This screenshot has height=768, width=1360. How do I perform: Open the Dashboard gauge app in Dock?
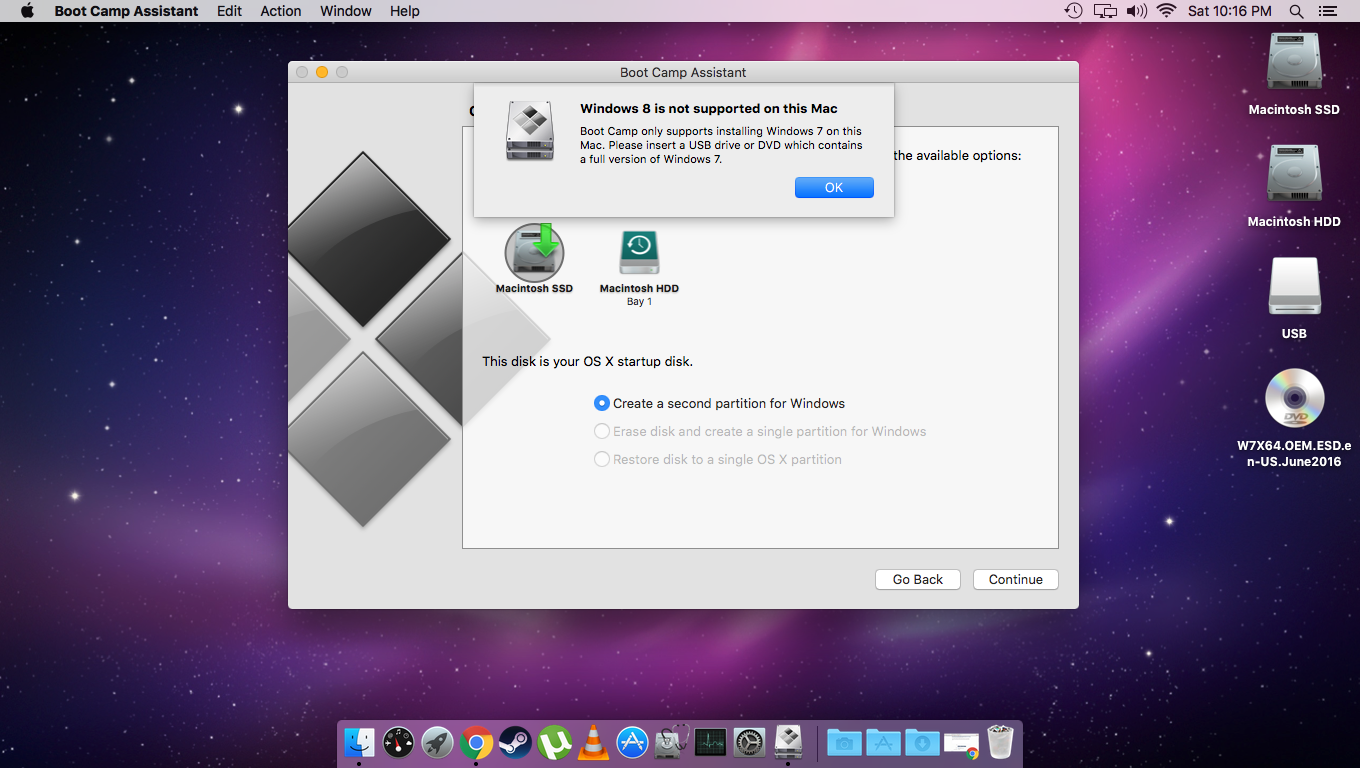[x=398, y=742]
